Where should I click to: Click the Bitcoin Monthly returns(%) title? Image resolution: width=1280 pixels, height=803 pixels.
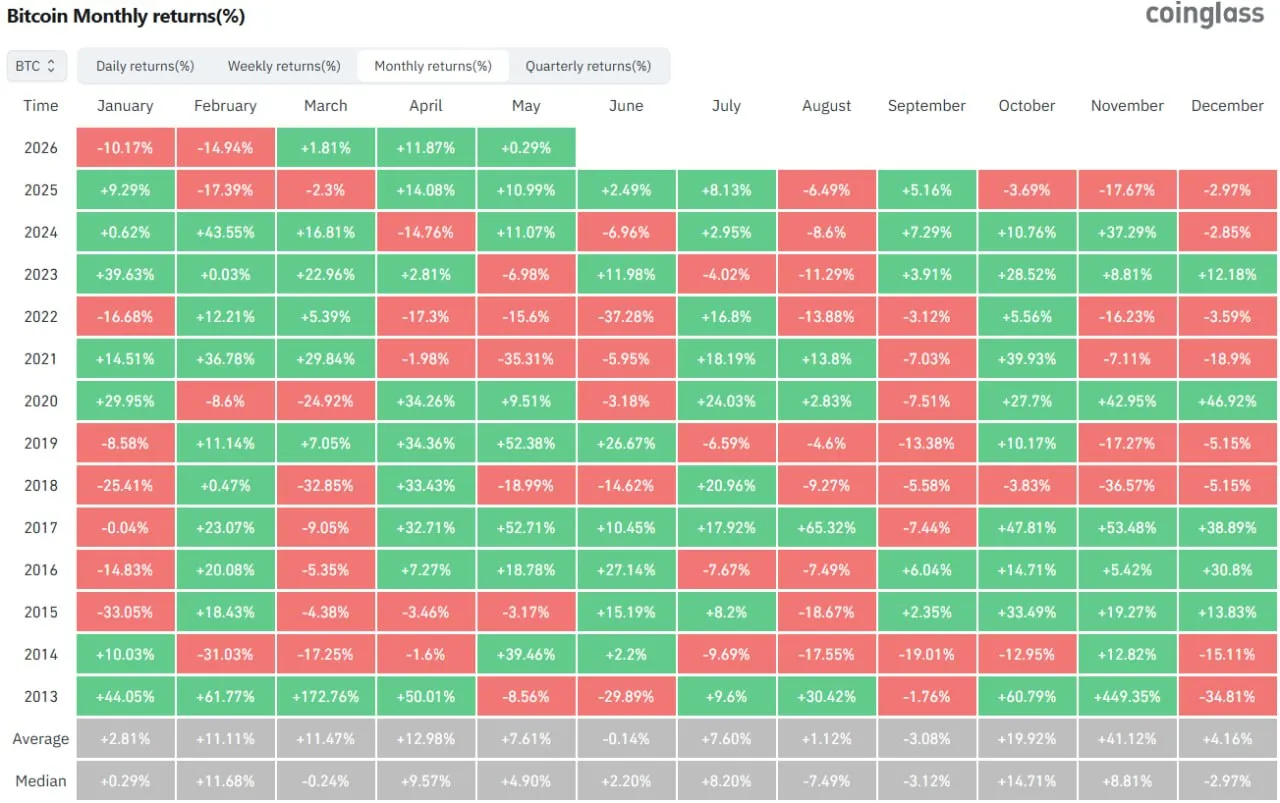click(126, 16)
